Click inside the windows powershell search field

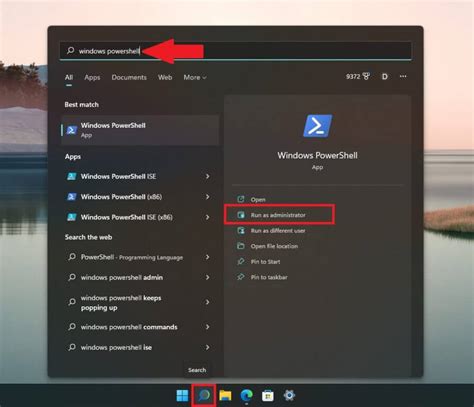pos(235,51)
